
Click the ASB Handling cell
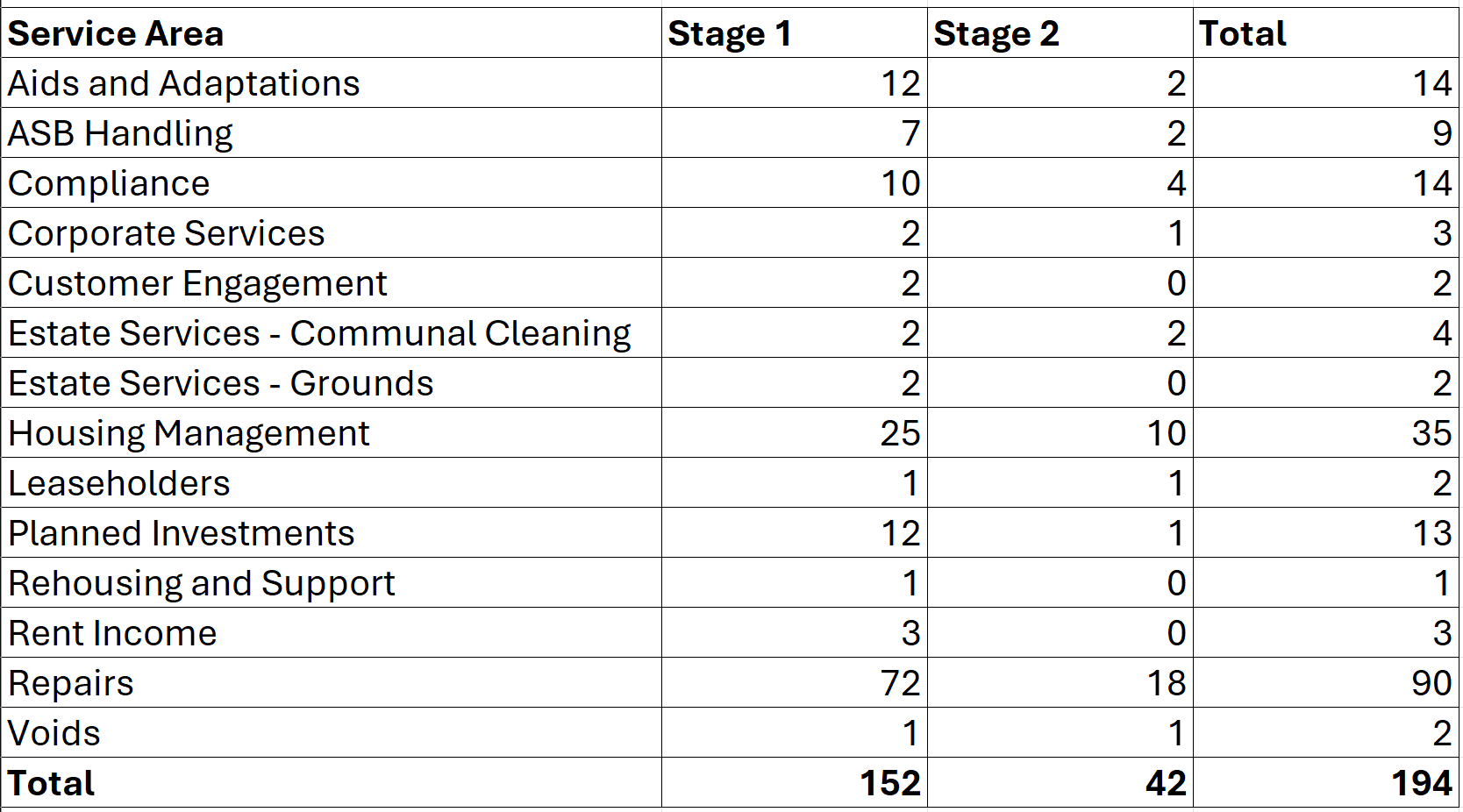point(121,134)
